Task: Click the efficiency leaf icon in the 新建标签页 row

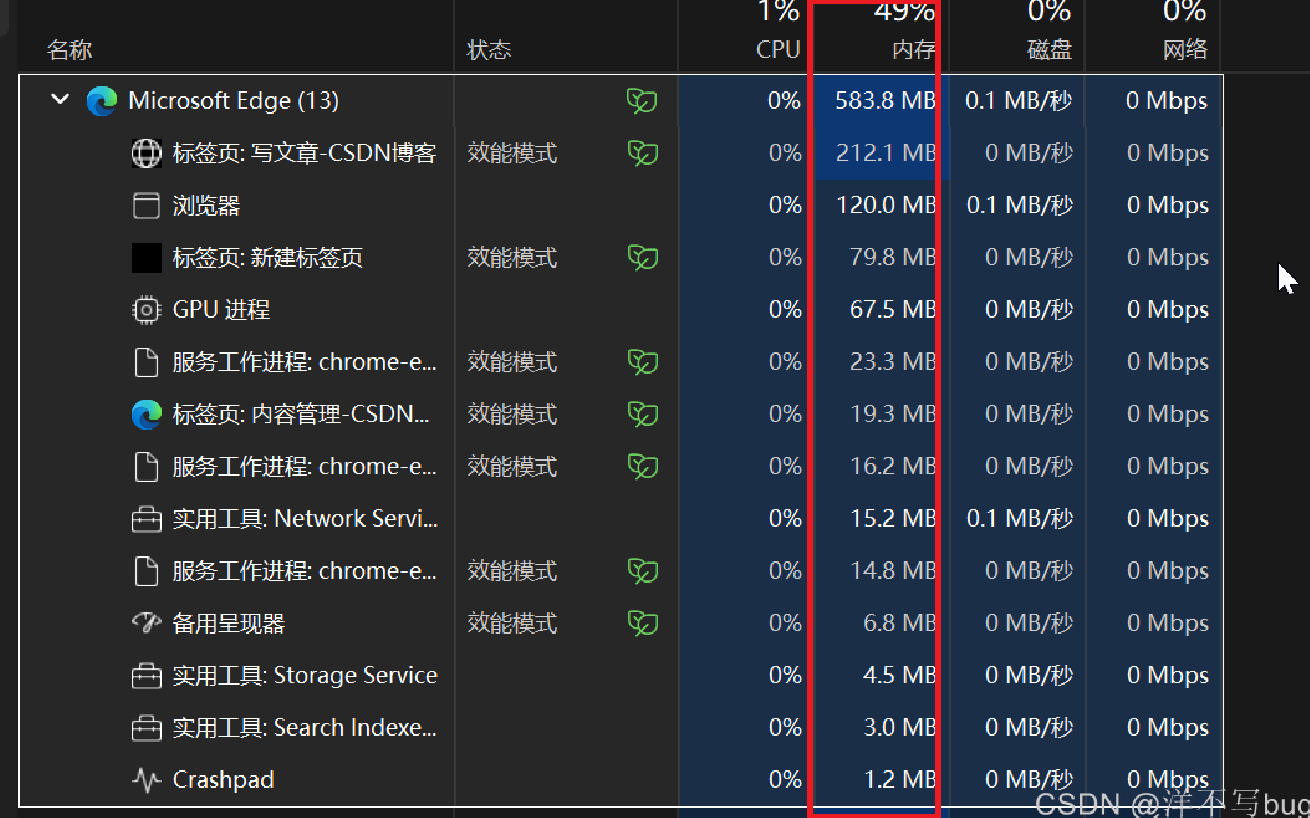Action: (642, 258)
